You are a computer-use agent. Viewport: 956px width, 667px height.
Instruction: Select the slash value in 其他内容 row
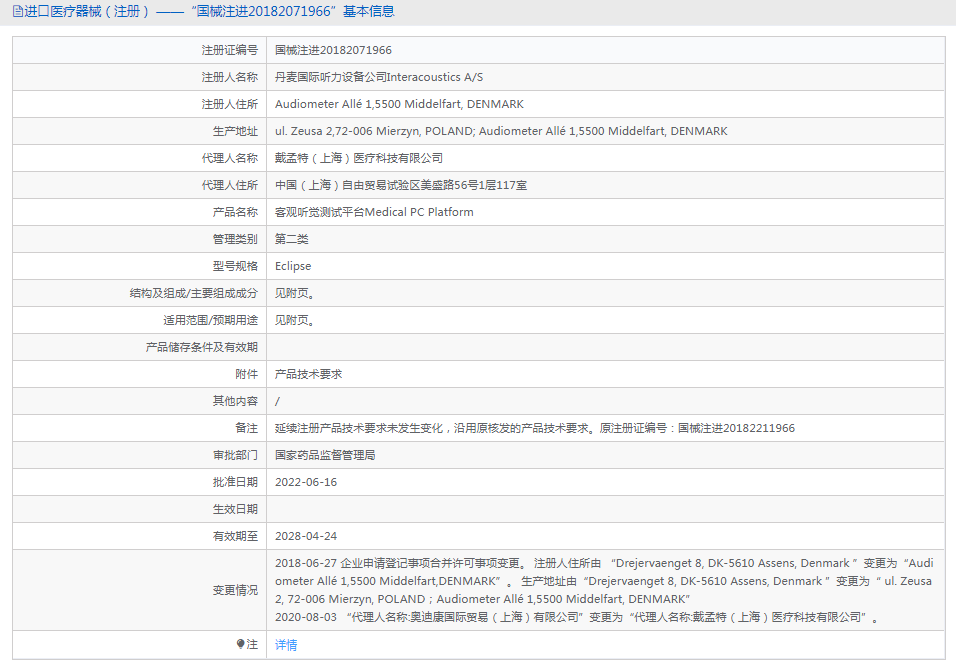[277, 401]
